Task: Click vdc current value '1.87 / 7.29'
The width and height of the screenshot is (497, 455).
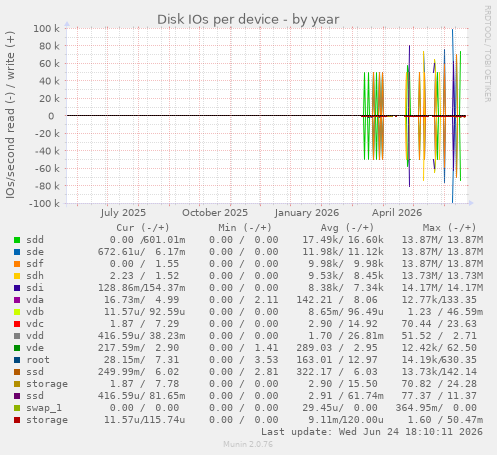Action: (x=144, y=324)
